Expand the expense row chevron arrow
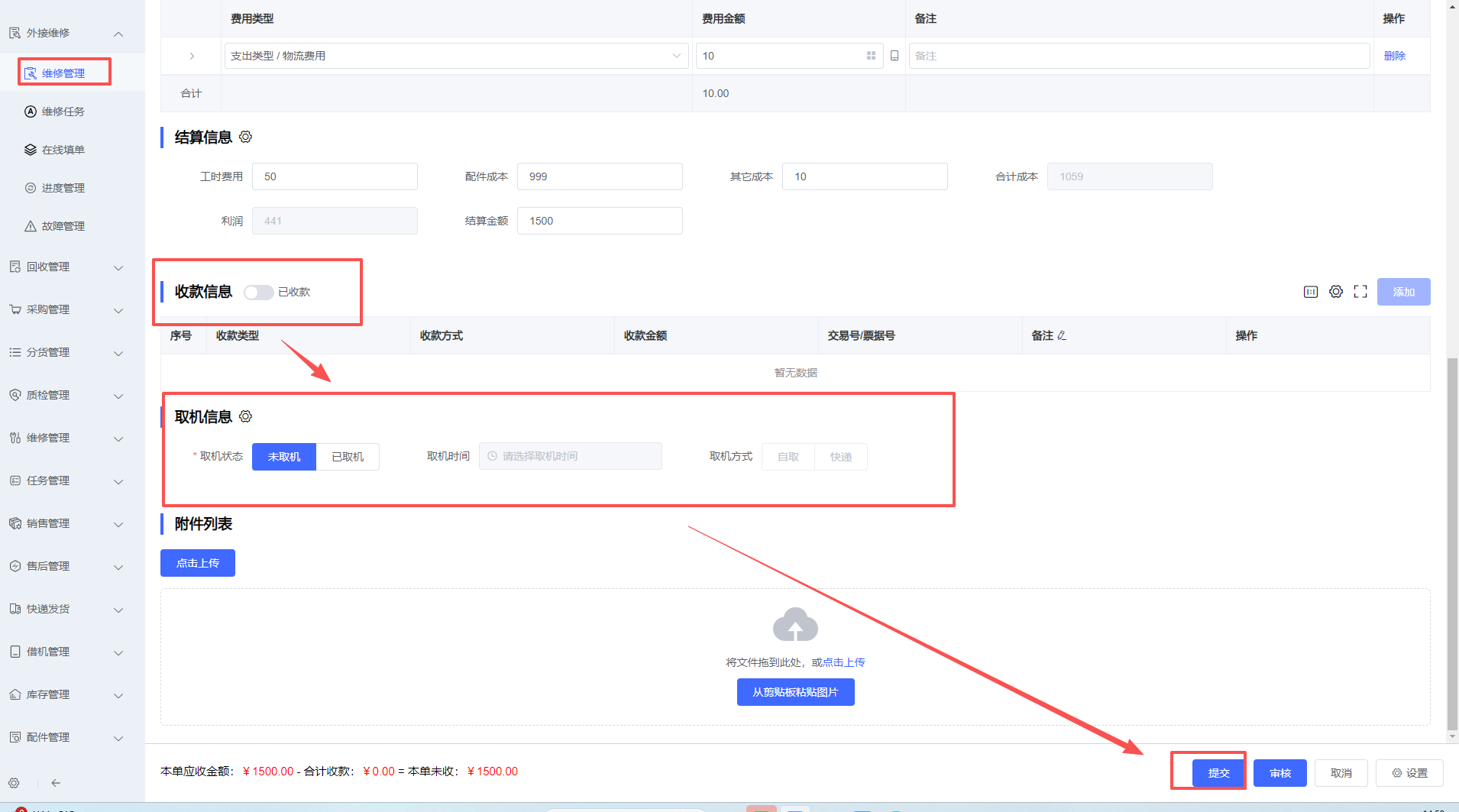This screenshot has width=1459, height=812. pos(192,56)
